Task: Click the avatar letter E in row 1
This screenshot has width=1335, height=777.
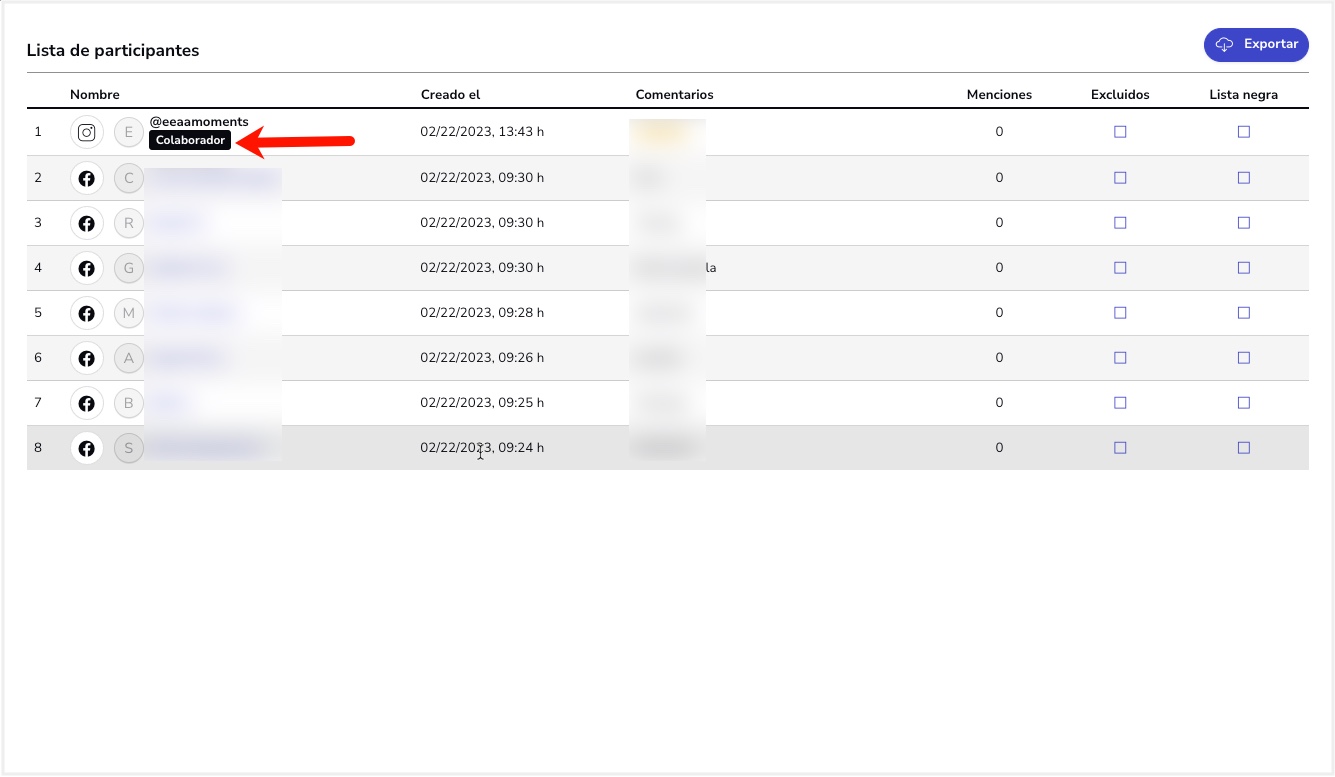Action: pos(128,132)
